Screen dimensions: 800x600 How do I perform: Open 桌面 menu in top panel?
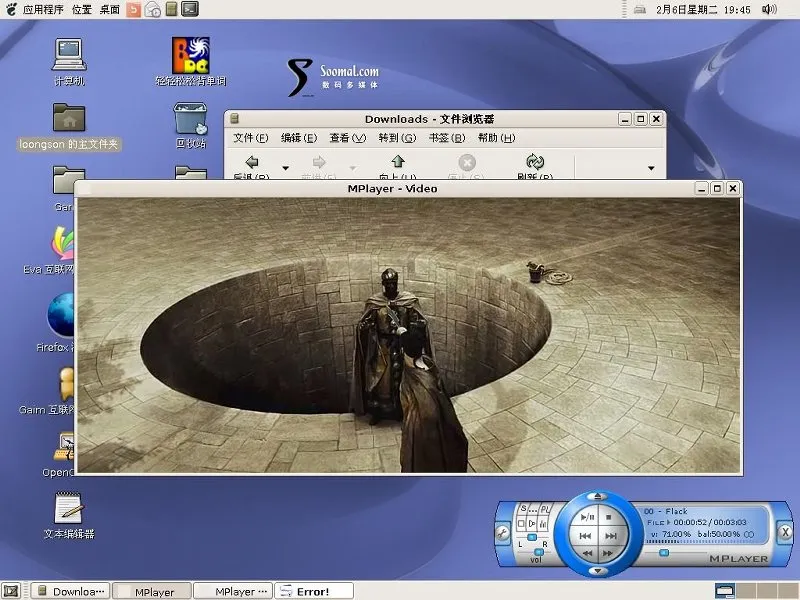[109, 9]
